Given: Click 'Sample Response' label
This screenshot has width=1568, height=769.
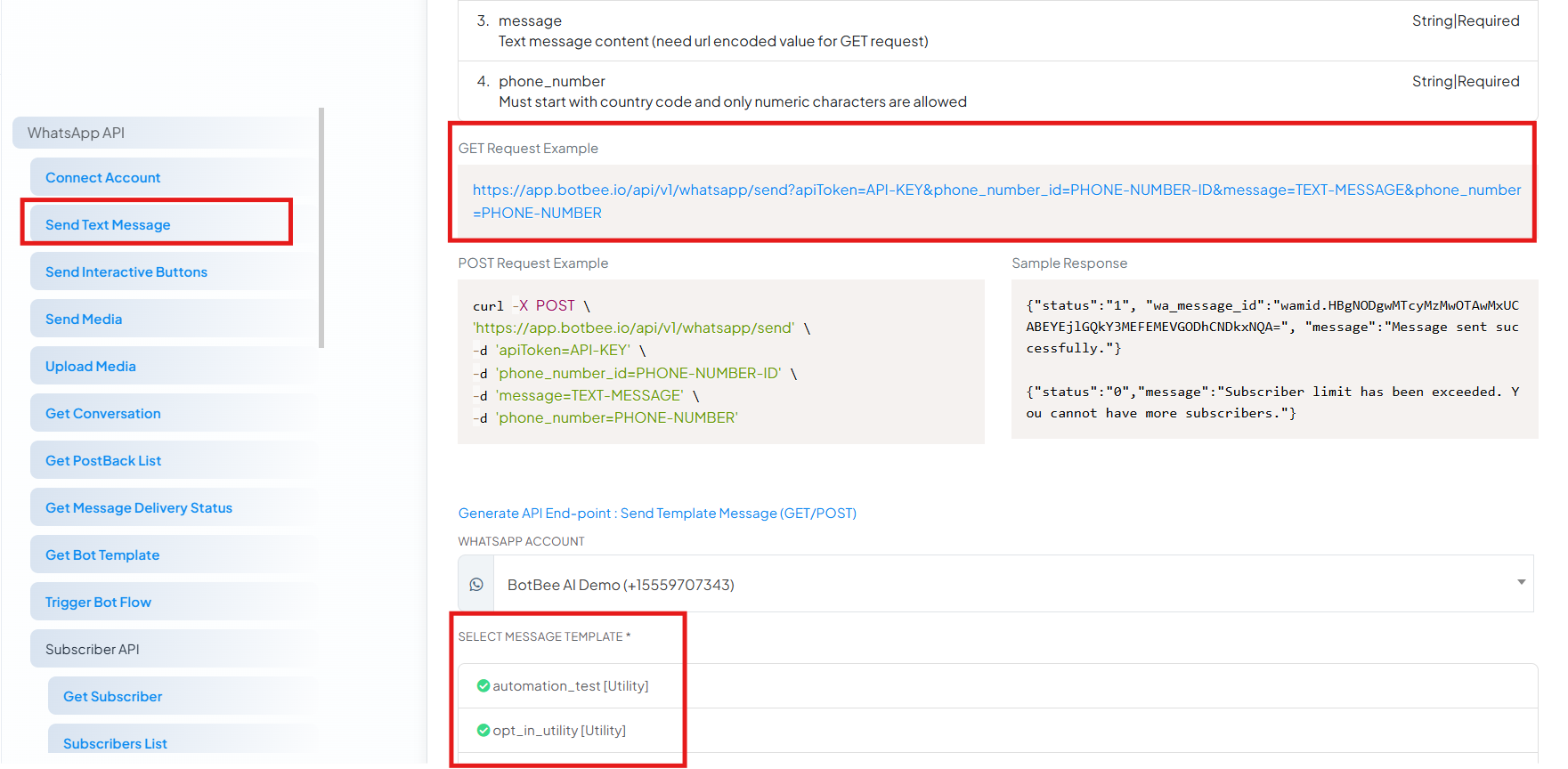Looking at the screenshot, I should coord(1069,263).
